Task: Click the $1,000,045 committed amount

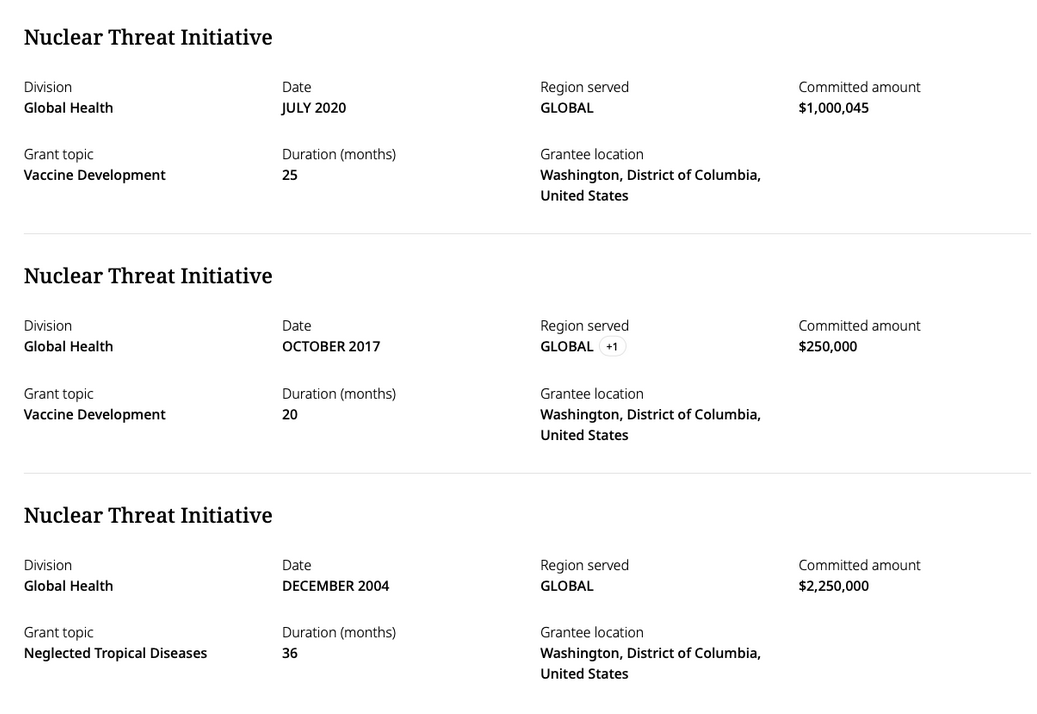Action: pos(833,108)
